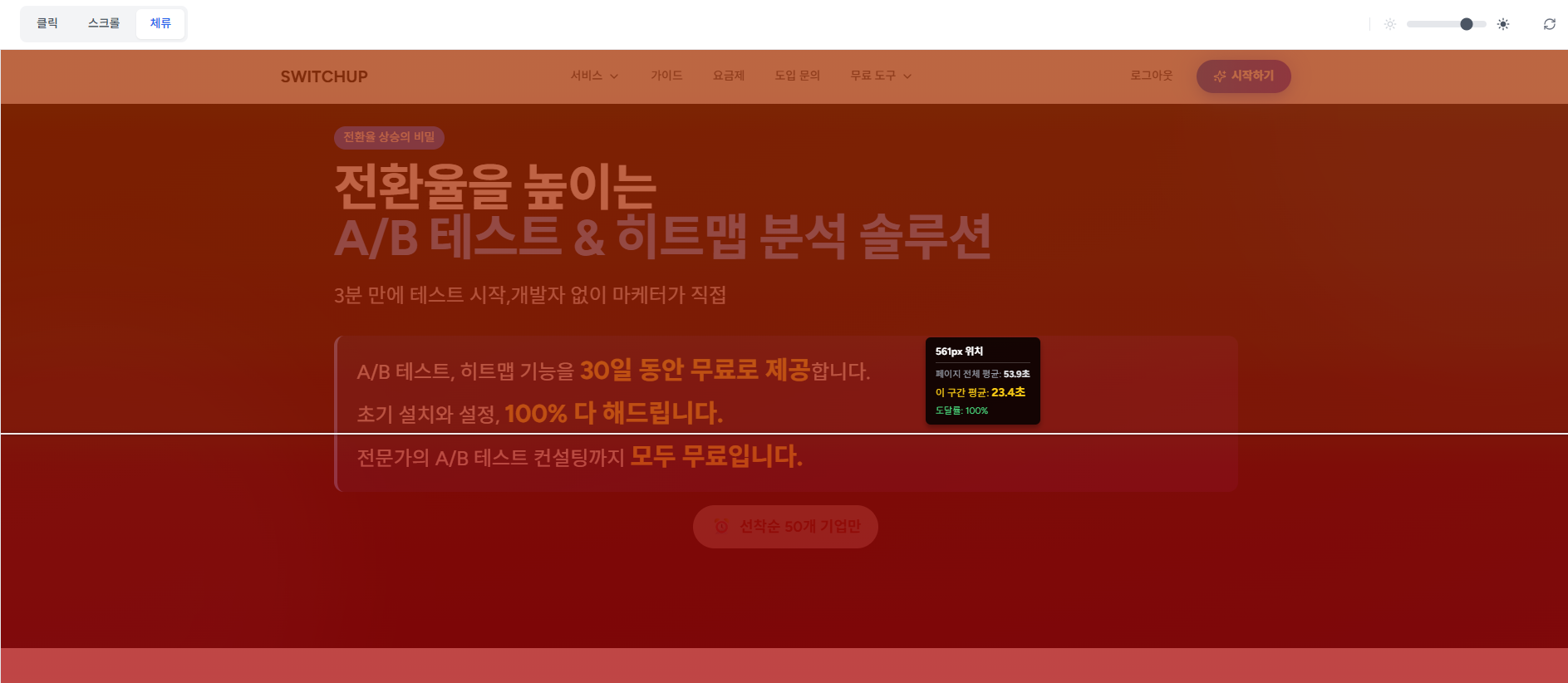The height and width of the screenshot is (683, 1568).
Task: Click the bright sun icon right of the slider
Action: (x=1502, y=24)
